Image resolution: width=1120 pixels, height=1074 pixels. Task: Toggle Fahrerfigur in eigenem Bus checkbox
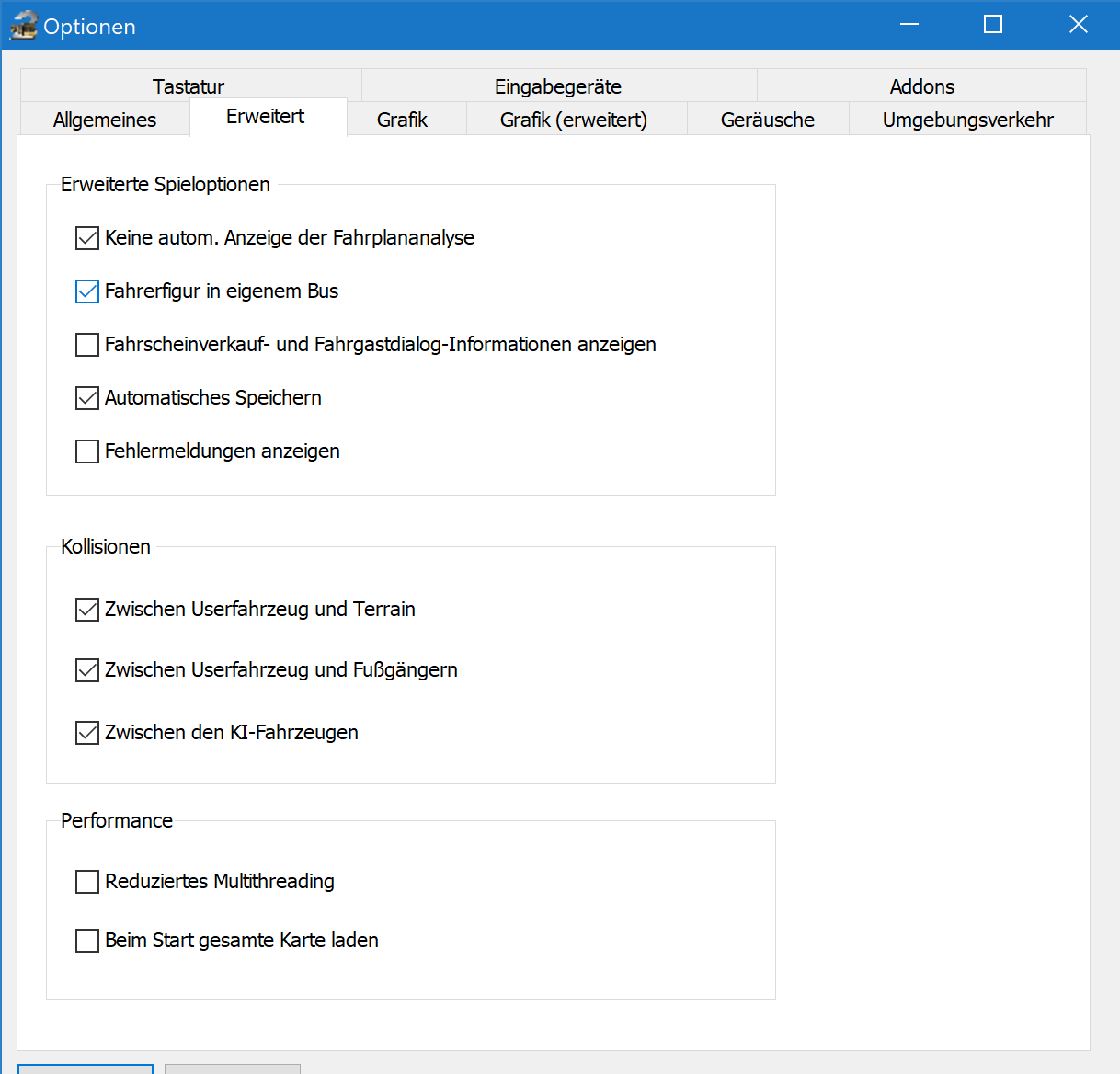tap(87, 291)
